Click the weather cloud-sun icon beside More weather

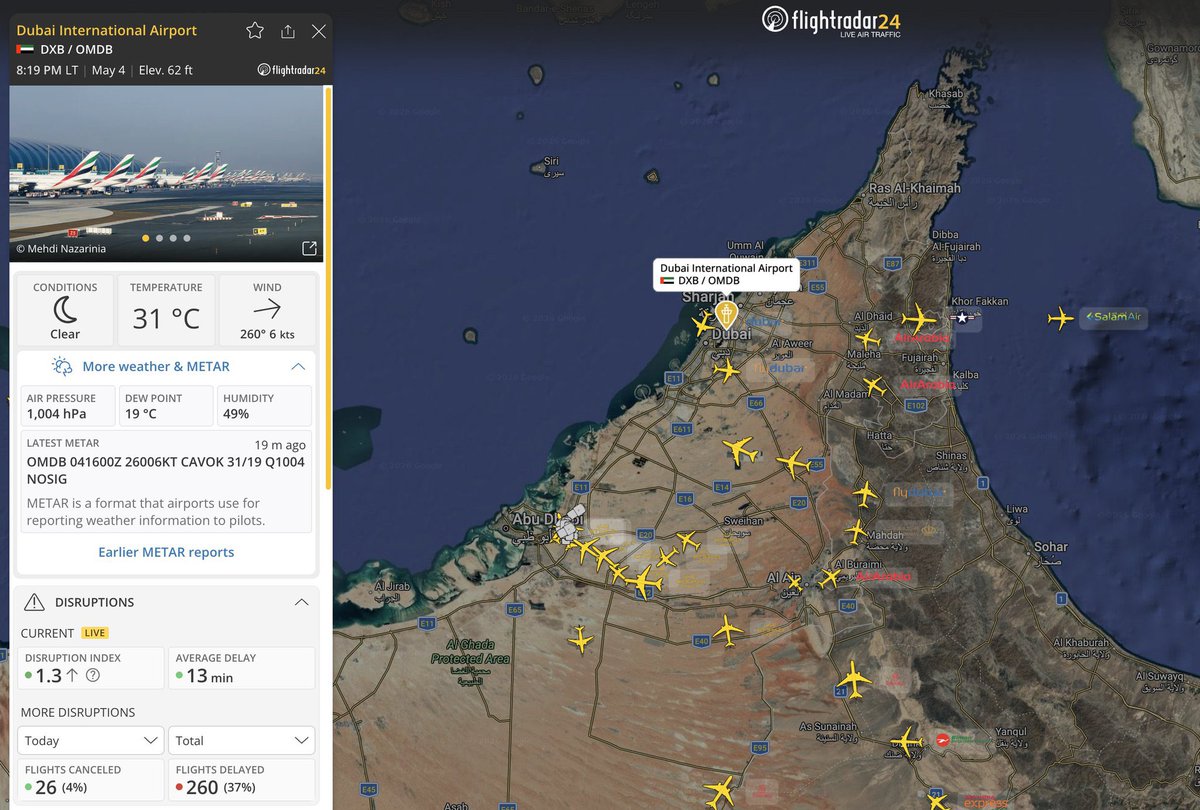coord(62,367)
